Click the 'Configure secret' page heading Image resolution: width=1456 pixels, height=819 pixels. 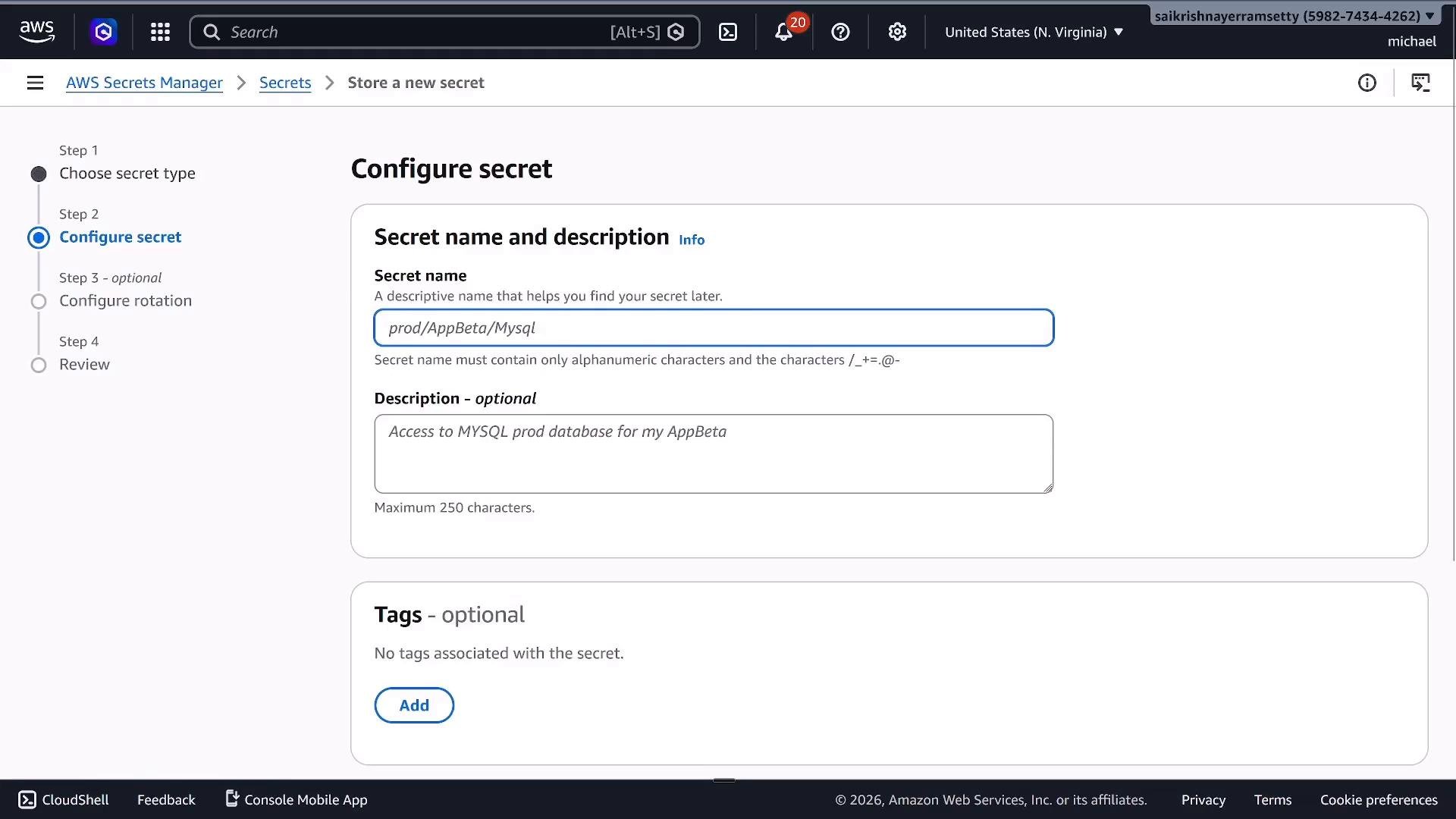point(451,168)
